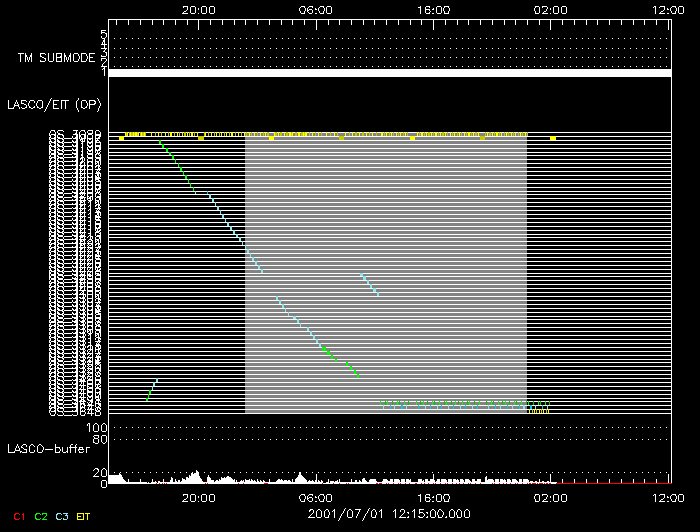
Task: Click the 16:00 label on the top axis
Action: pos(433,10)
